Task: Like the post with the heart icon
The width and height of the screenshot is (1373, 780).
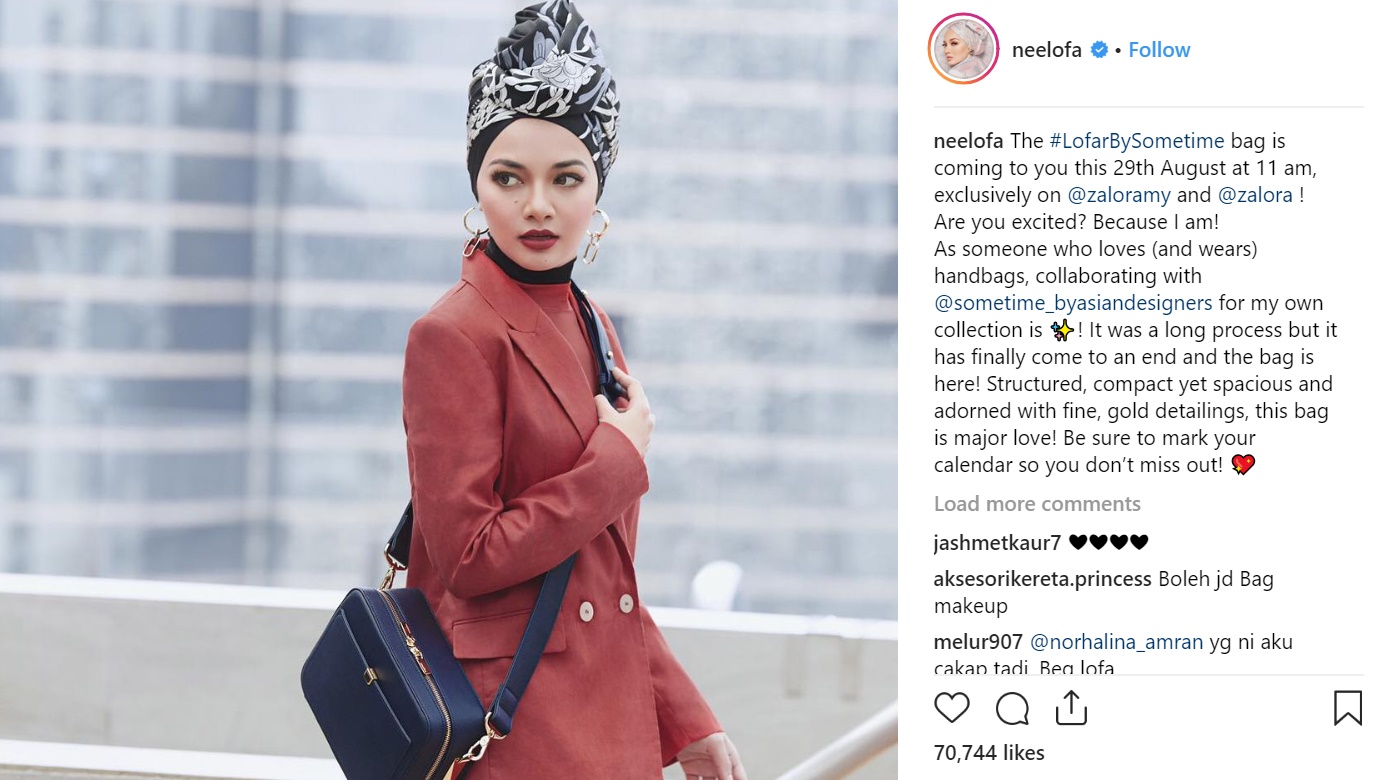Action: (951, 708)
